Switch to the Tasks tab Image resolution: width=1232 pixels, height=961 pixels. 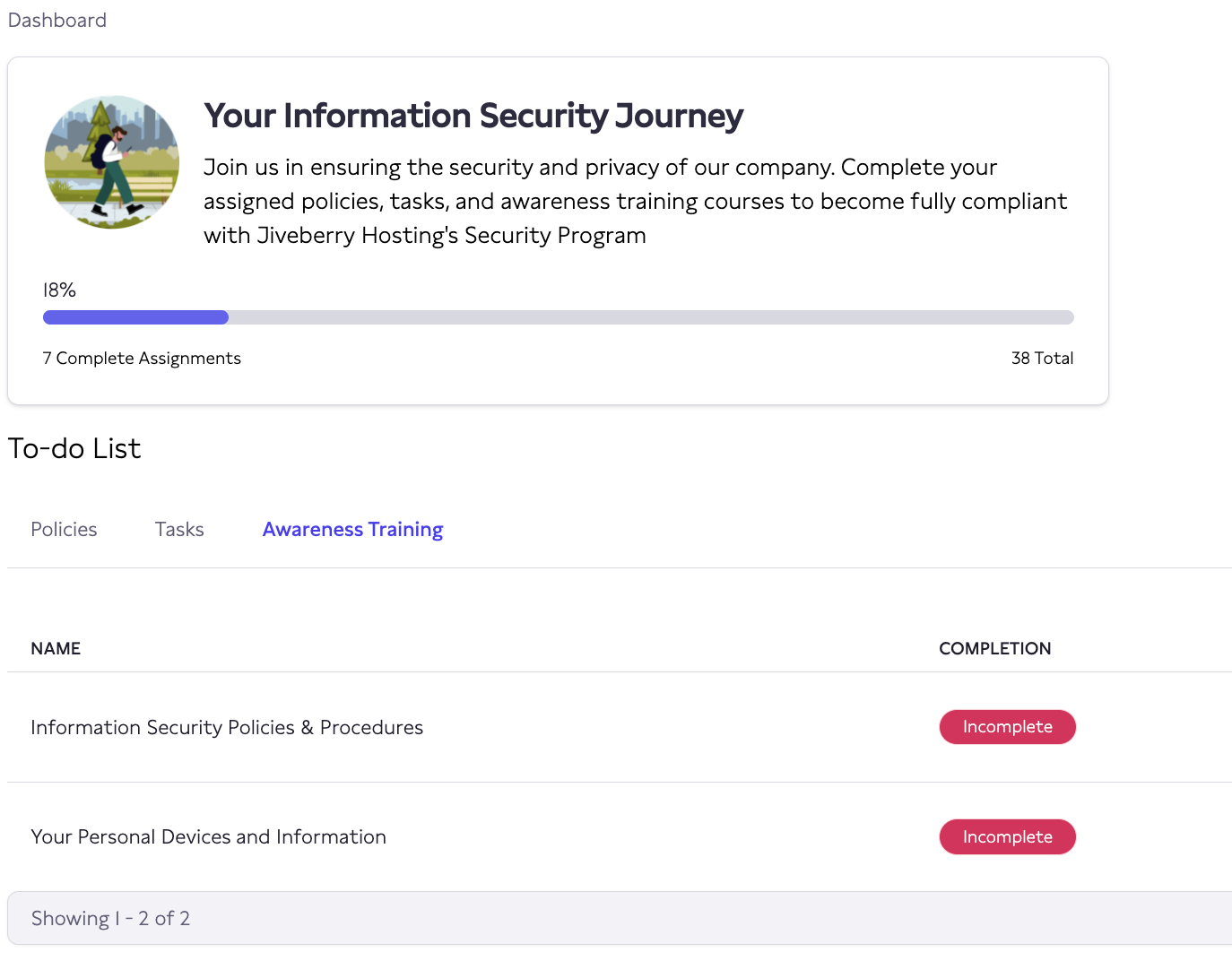tap(178, 529)
